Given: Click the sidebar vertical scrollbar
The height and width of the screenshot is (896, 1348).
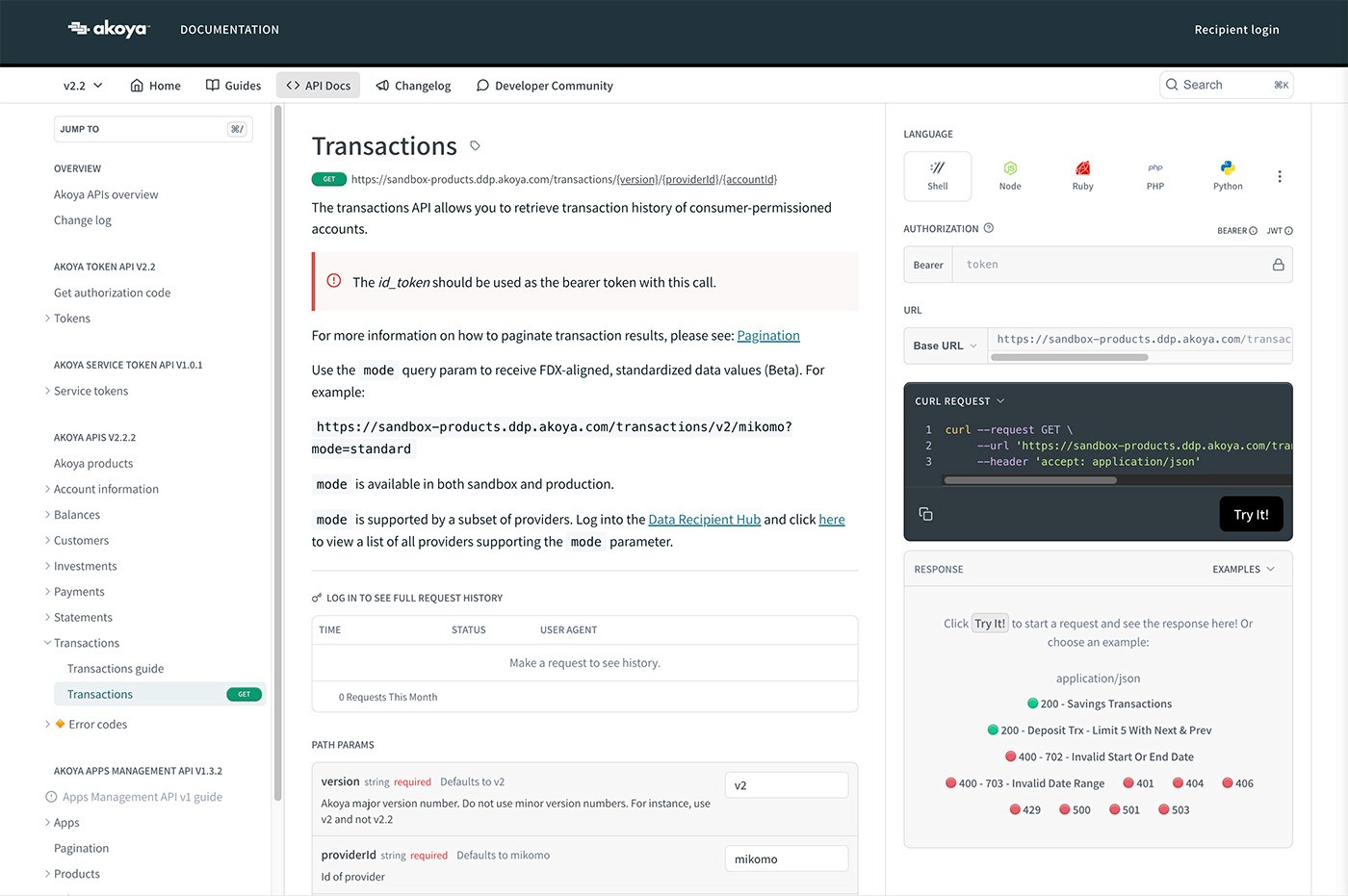Looking at the screenshot, I should 277,452.
